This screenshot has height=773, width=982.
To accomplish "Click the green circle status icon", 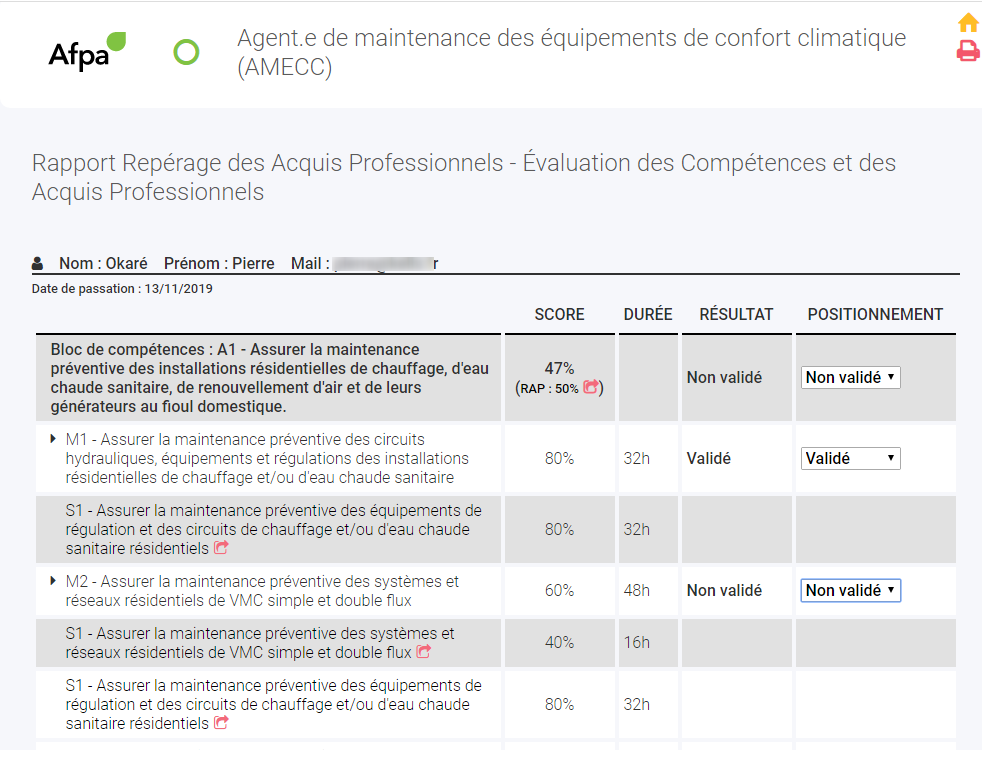I will coord(186,52).
